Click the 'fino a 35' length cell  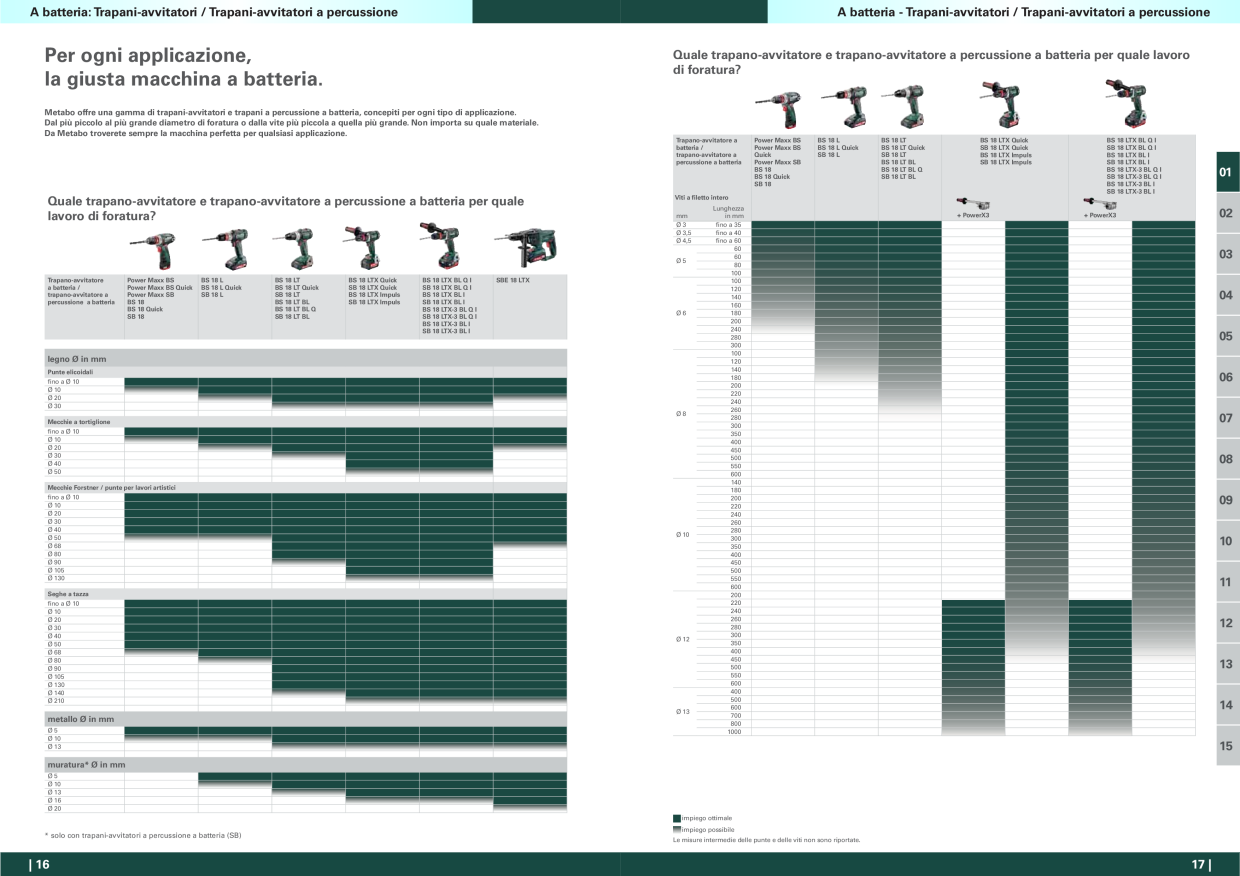[728, 225]
